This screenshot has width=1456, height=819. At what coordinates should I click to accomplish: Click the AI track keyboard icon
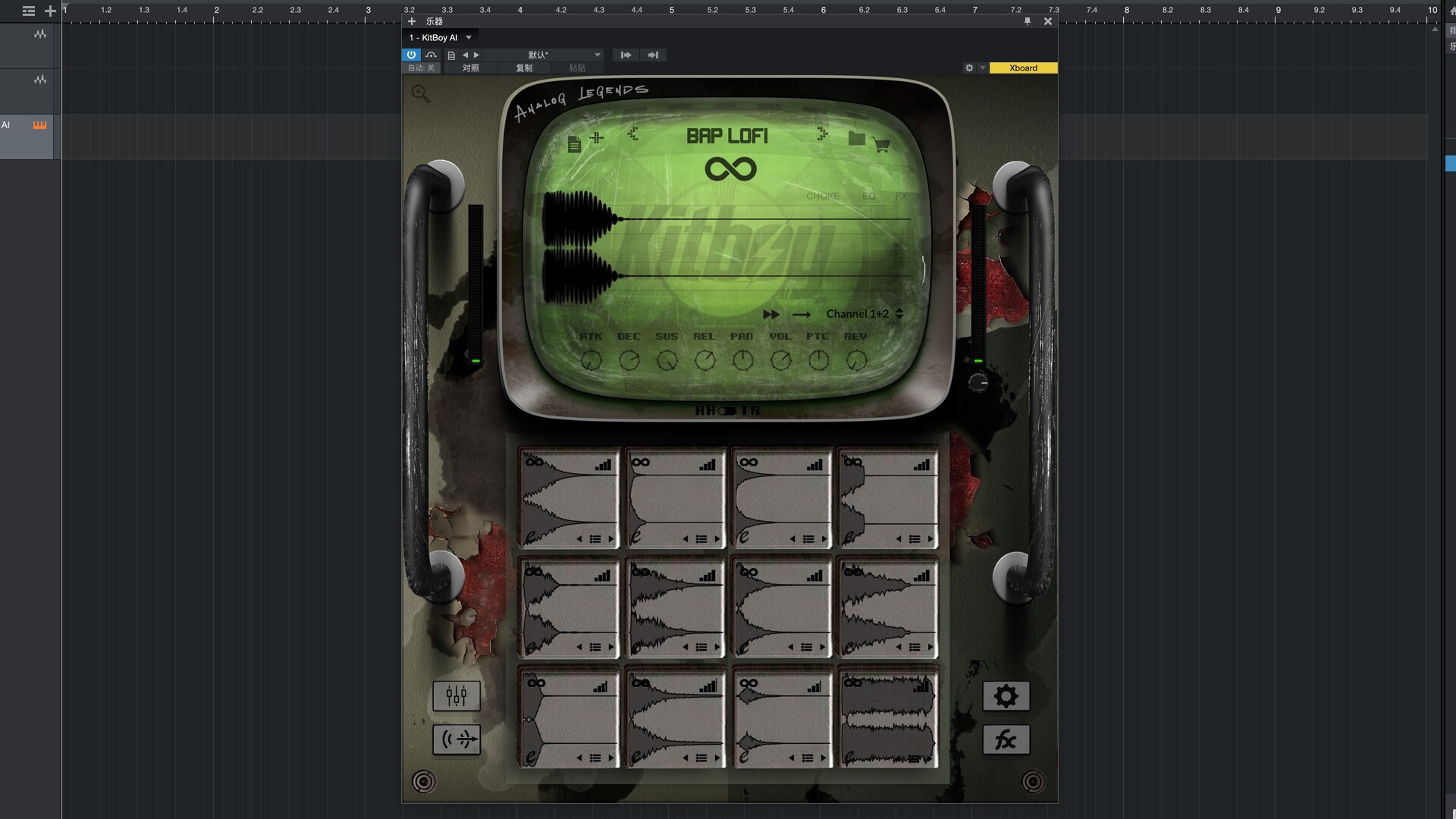click(x=39, y=125)
